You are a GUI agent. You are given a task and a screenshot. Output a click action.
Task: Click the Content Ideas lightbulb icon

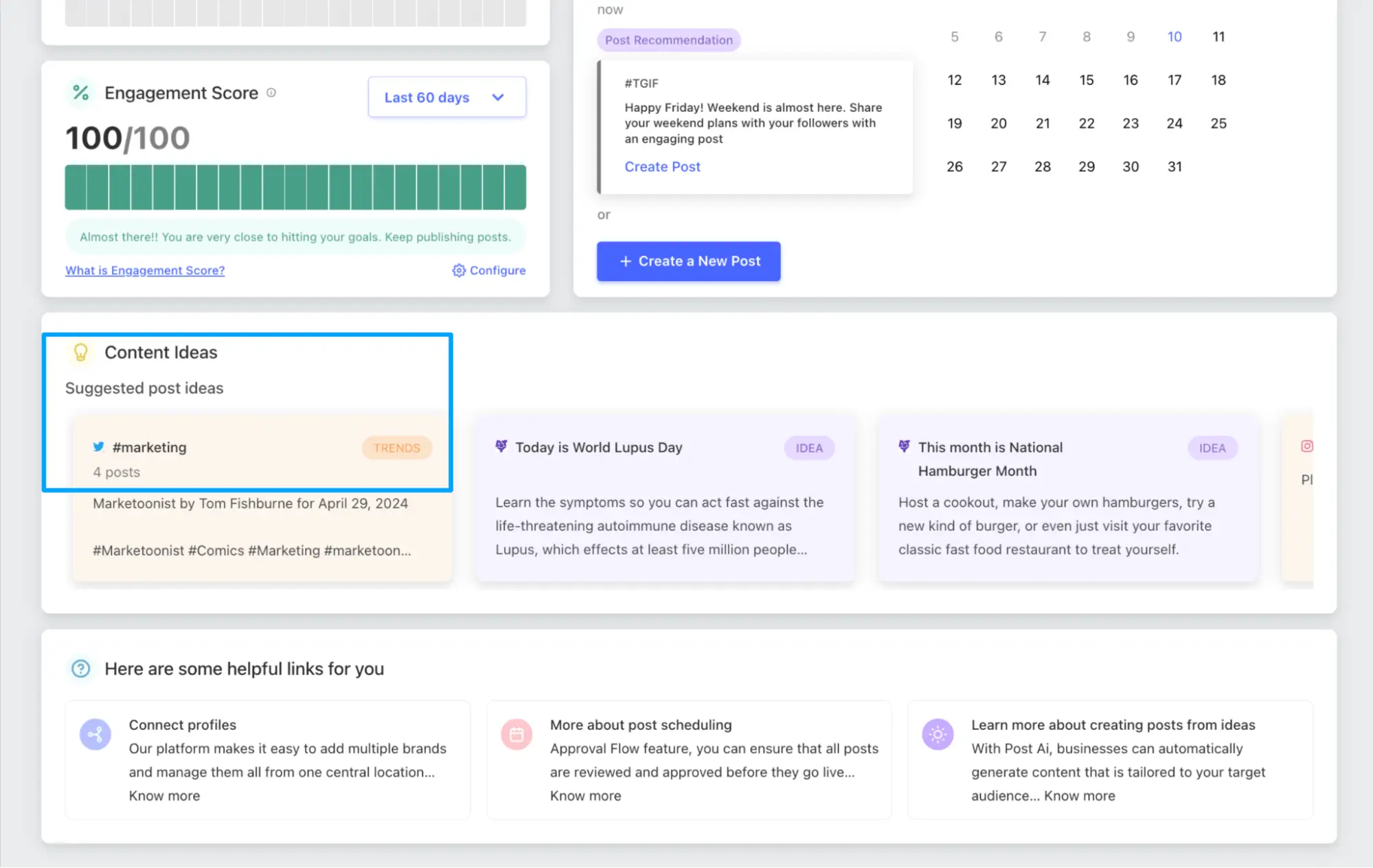pyautogui.click(x=81, y=352)
